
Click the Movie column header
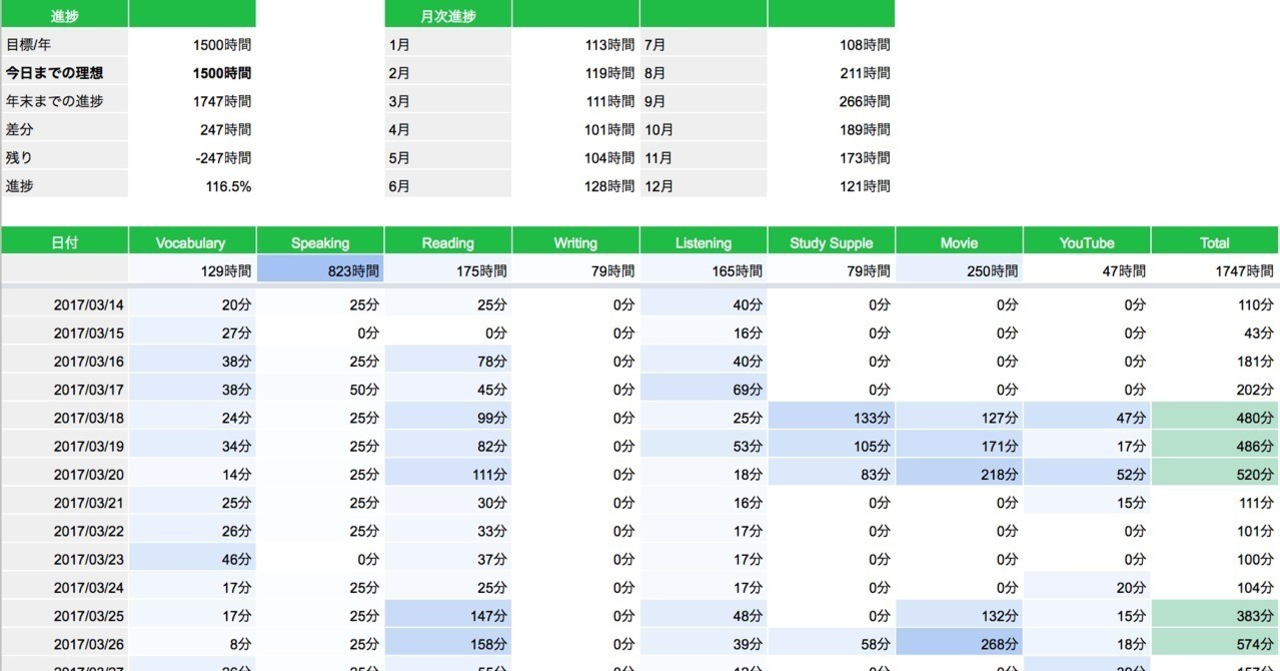tap(959, 242)
